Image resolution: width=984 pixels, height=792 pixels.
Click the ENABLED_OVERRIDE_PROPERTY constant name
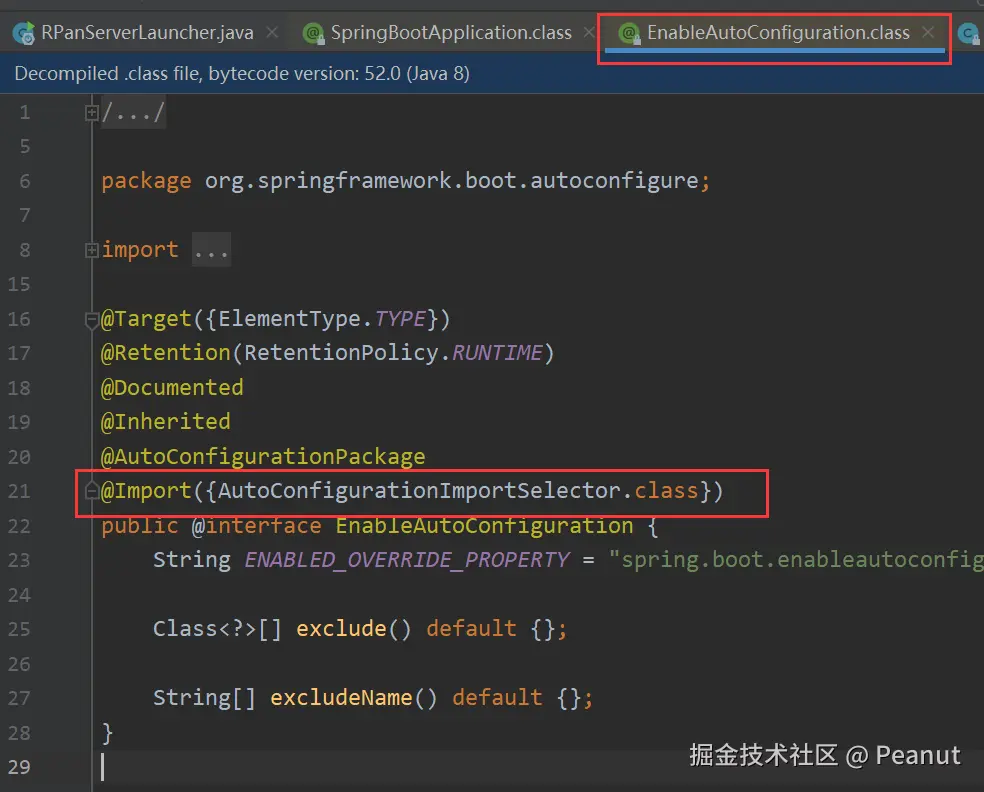[x=407, y=559]
